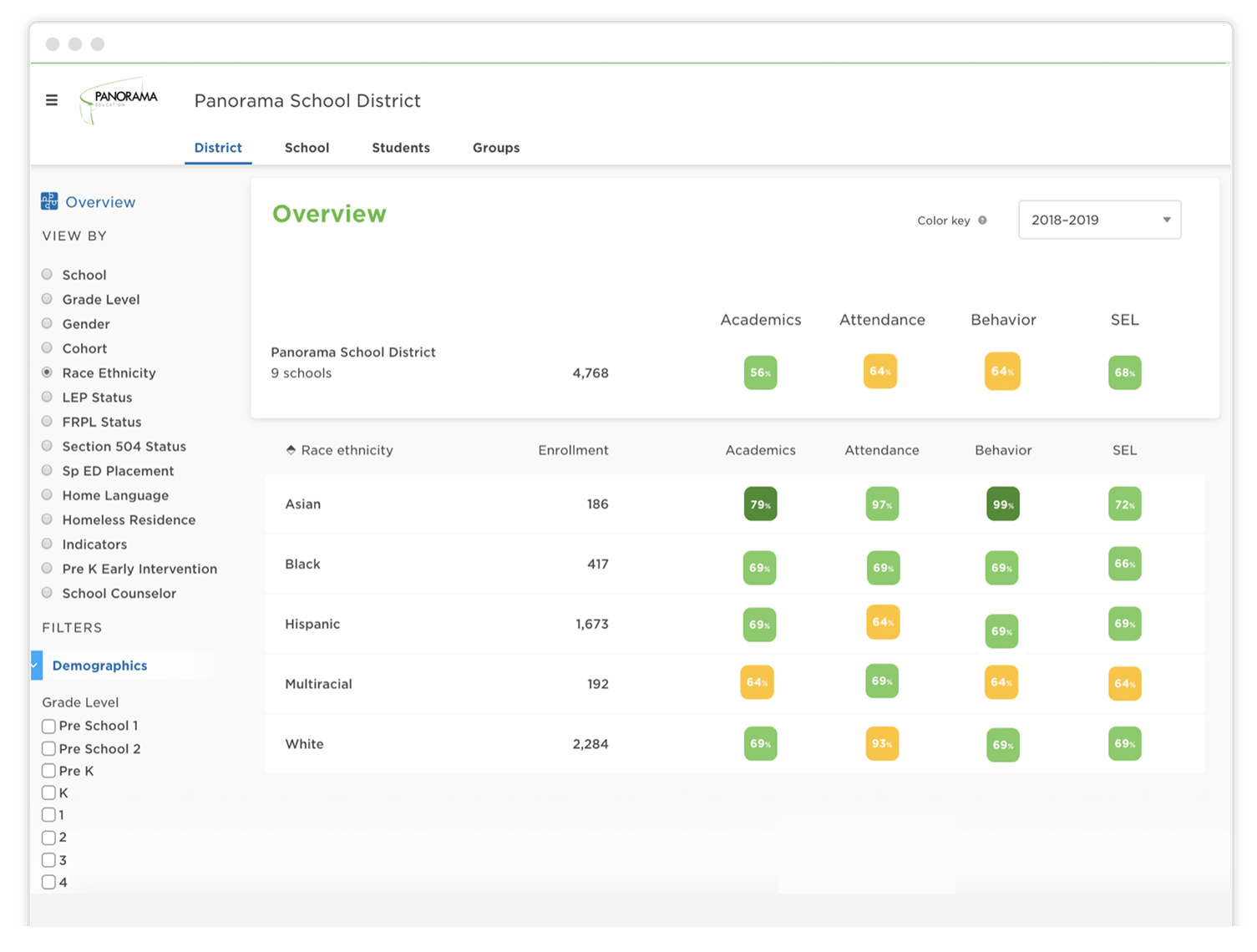Enable the Pre K grade filter
The width and height of the screenshot is (1257, 952).
point(48,770)
